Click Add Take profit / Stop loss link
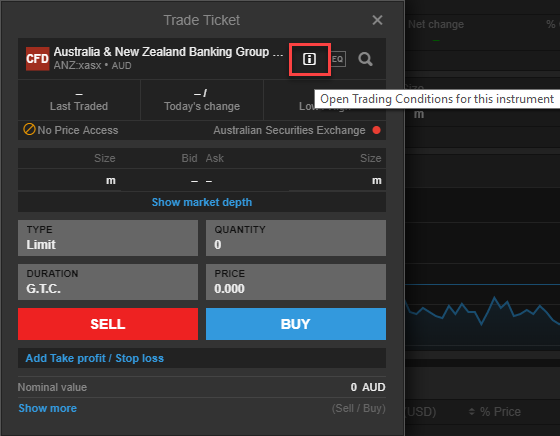This screenshot has width=560, height=436. click(x=95, y=358)
